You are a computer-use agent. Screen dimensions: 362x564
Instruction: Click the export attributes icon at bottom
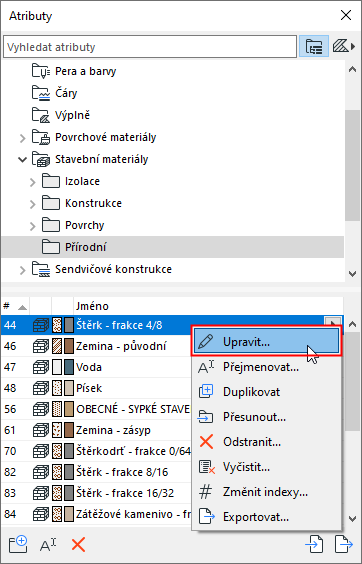[x=344, y=545]
